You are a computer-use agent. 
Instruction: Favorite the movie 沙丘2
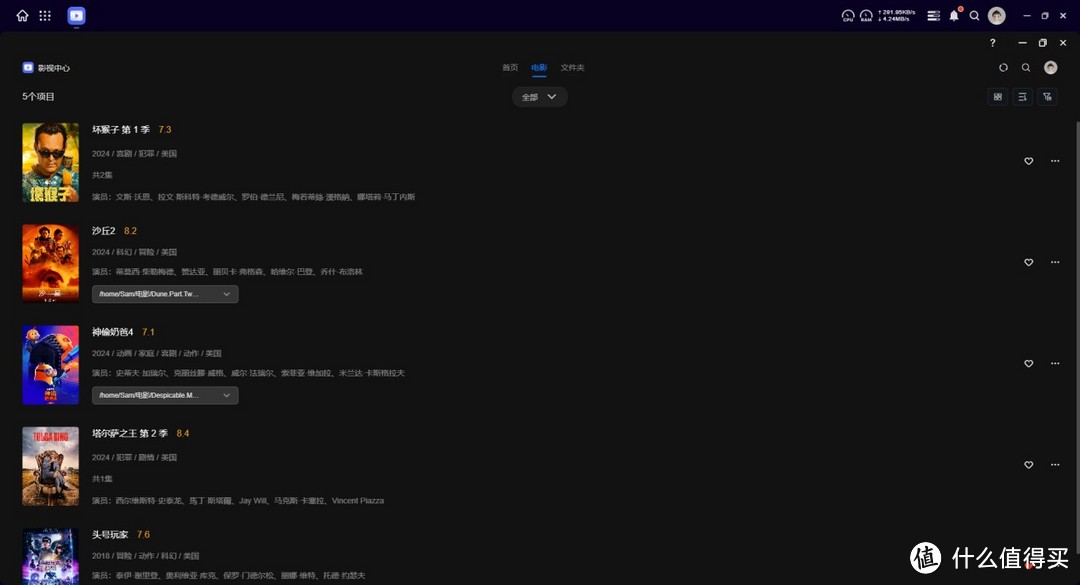point(1028,262)
